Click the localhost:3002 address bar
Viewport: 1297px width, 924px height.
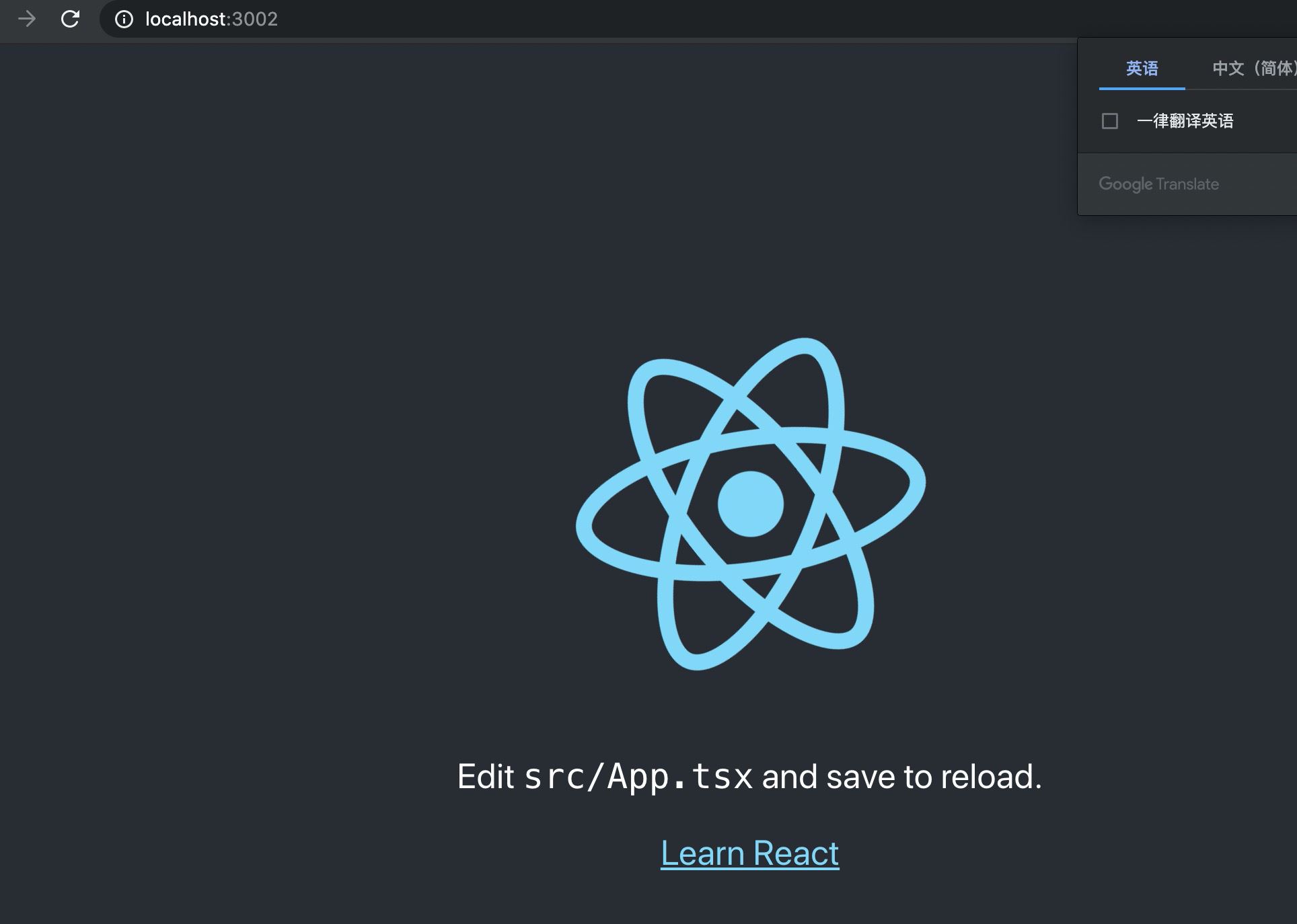698,19
